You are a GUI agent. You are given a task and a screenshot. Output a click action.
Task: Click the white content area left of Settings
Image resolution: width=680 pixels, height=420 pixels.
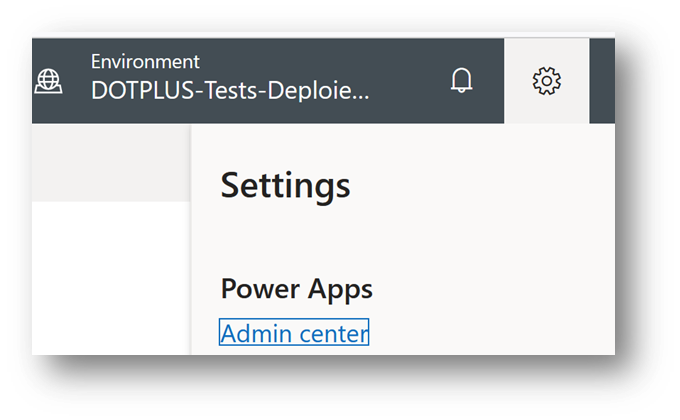coord(110,280)
